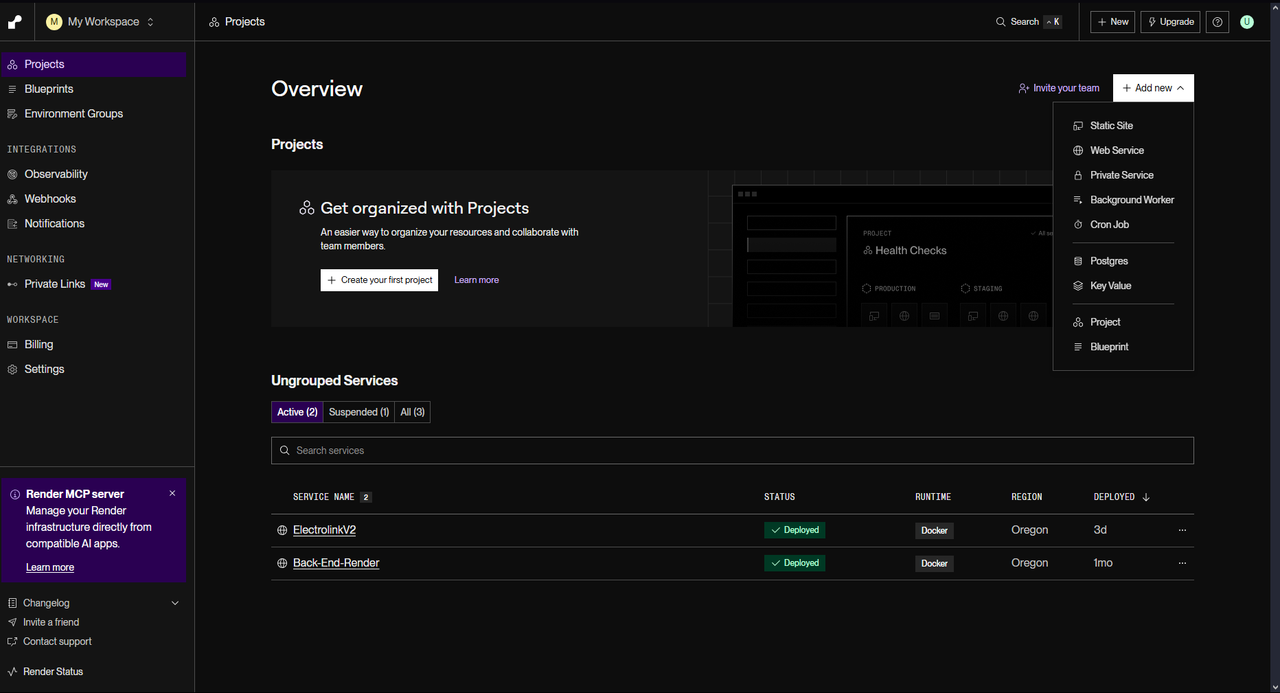Viewport: 1280px width, 693px height.
Task: Open Blueprints in the sidebar
Action: coord(93,89)
